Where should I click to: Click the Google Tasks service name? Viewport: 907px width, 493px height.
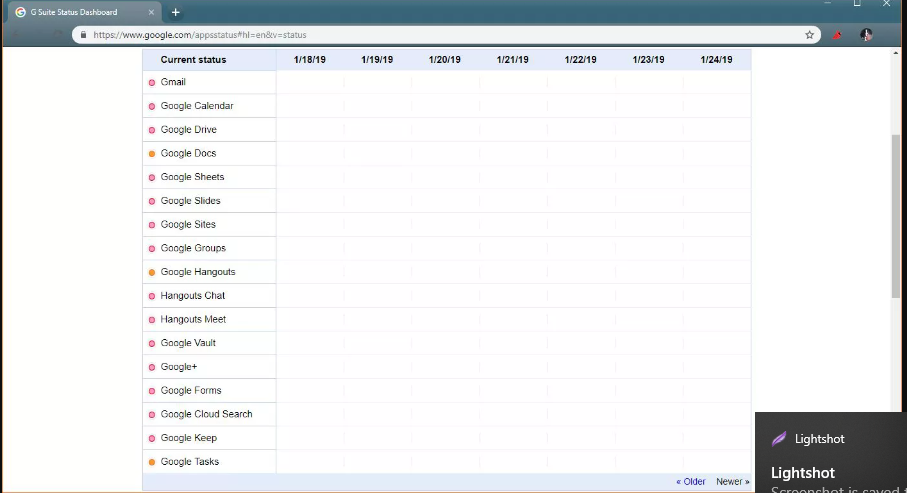point(190,462)
